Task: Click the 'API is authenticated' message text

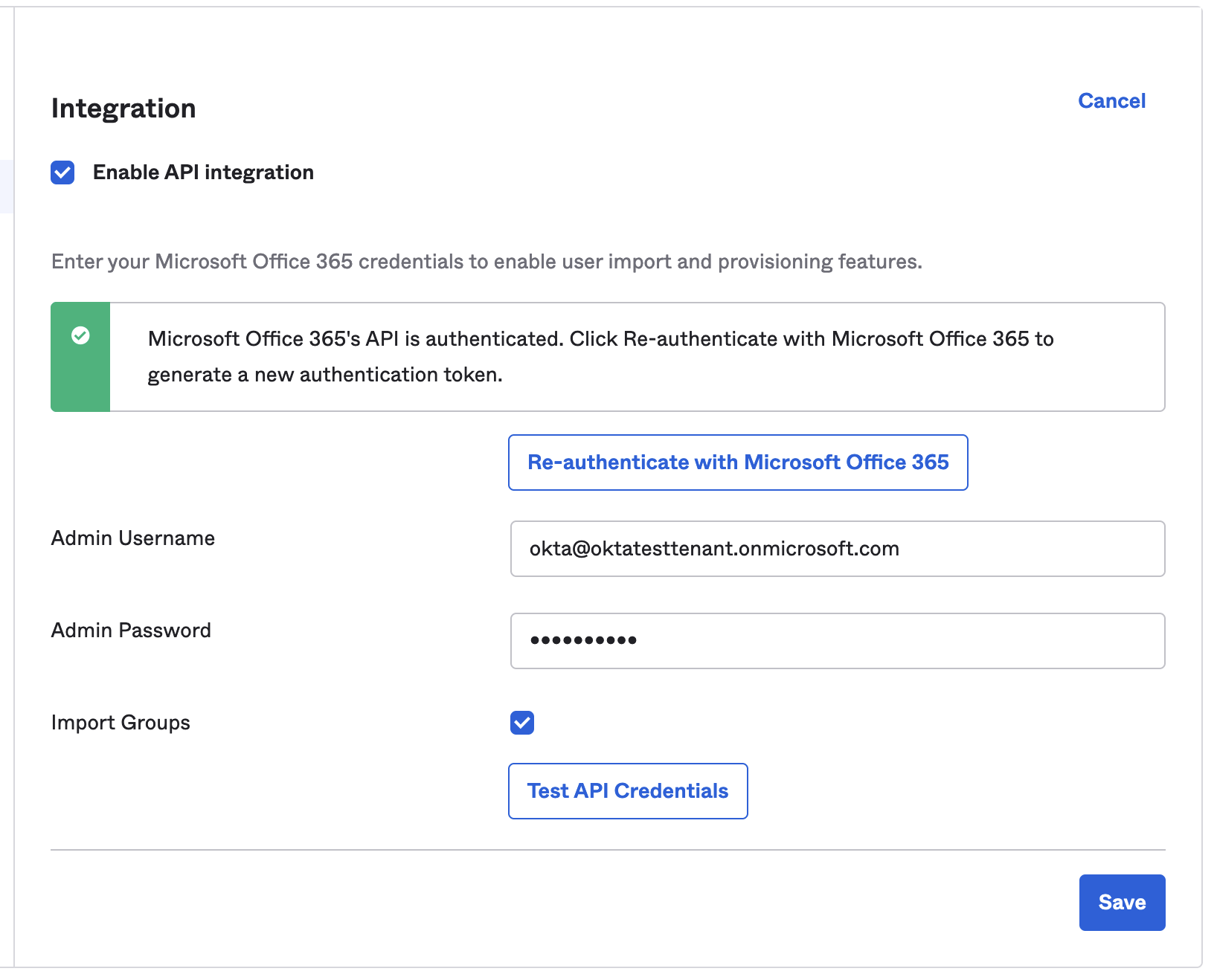Action: point(601,357)
